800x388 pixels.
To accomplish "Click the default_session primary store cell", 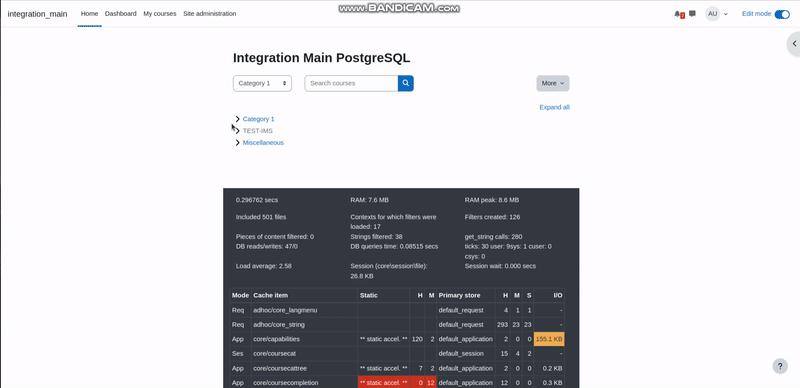I will 466,353.
